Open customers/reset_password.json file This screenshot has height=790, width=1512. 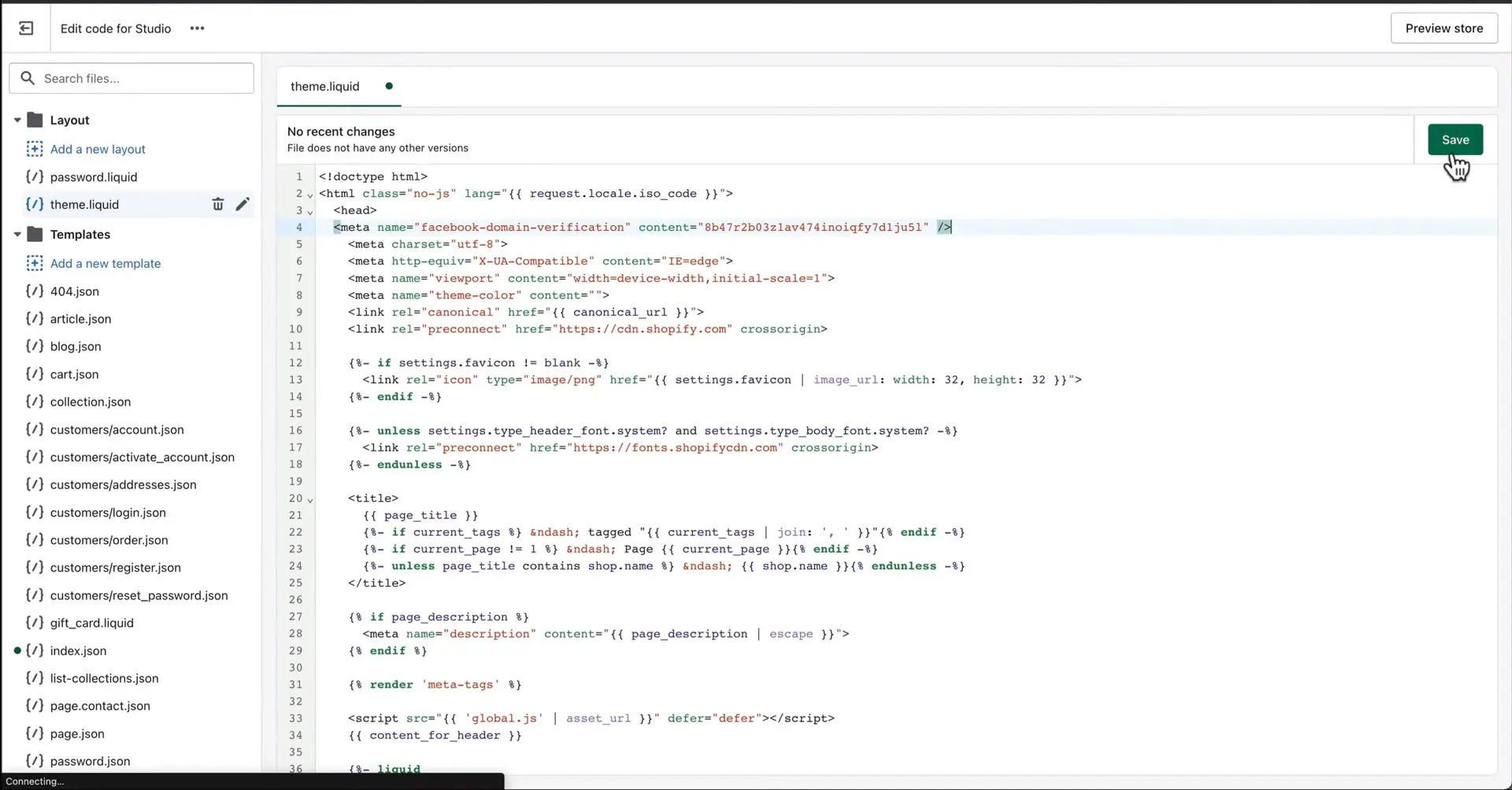pos(139,595)
